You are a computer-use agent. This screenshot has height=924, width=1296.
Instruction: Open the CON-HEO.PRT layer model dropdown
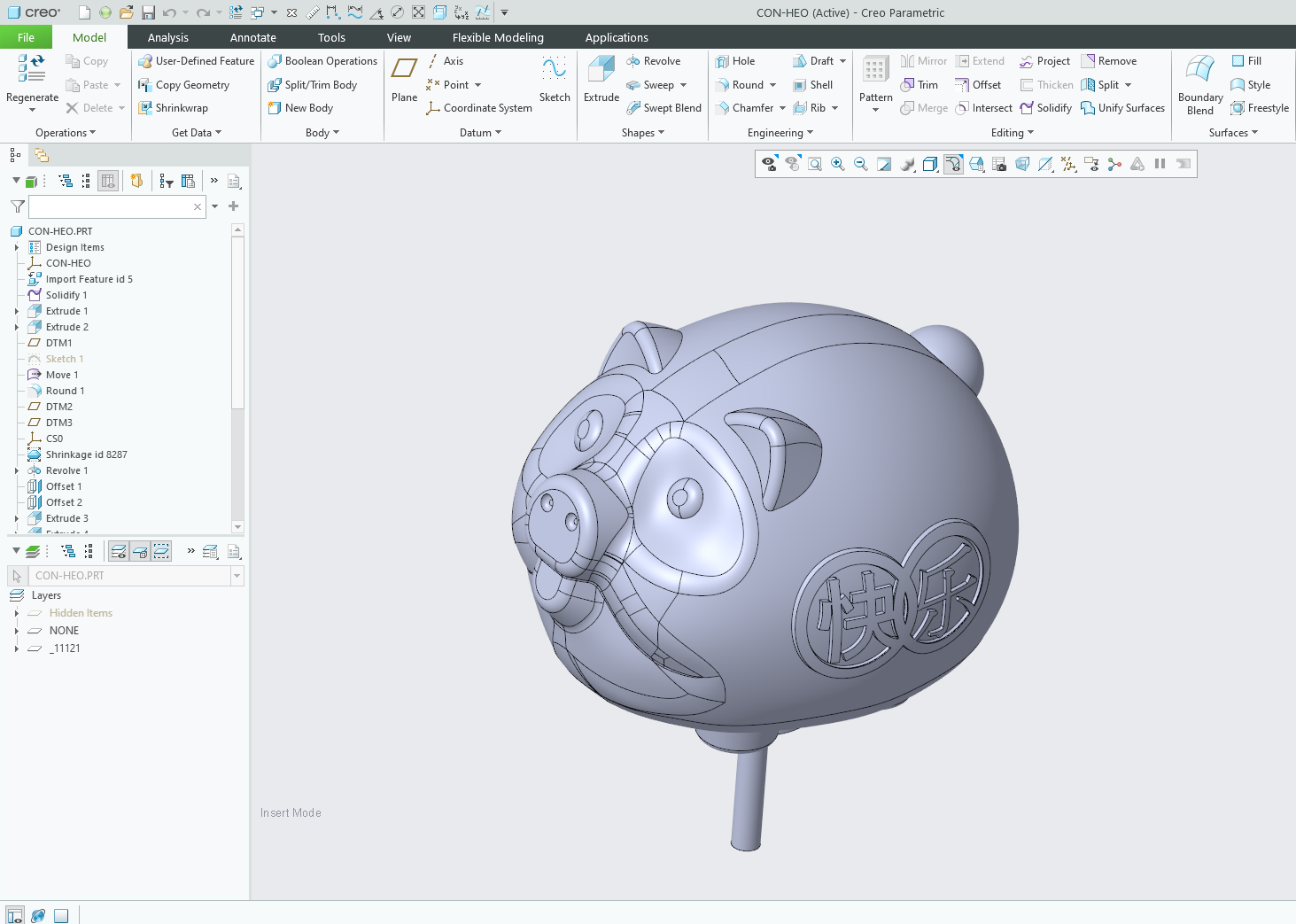[237, 576]
